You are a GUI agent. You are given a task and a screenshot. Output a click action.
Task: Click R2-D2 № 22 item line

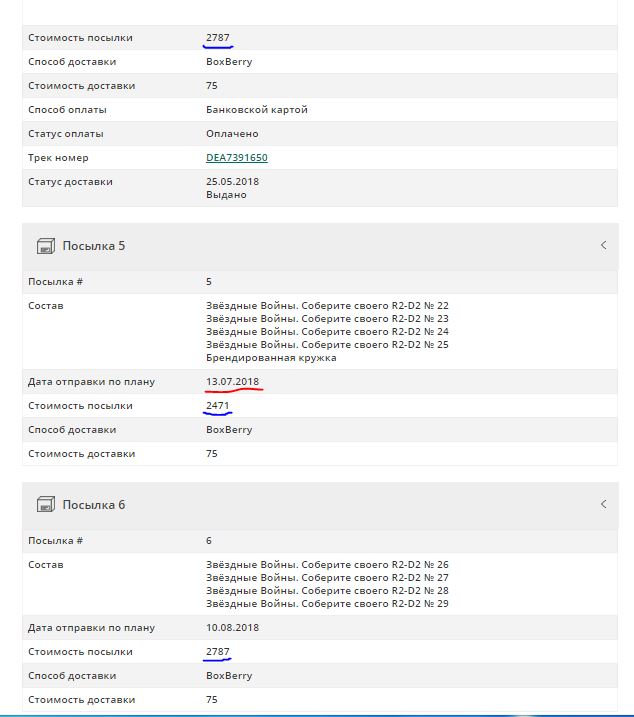pos(327,305)
